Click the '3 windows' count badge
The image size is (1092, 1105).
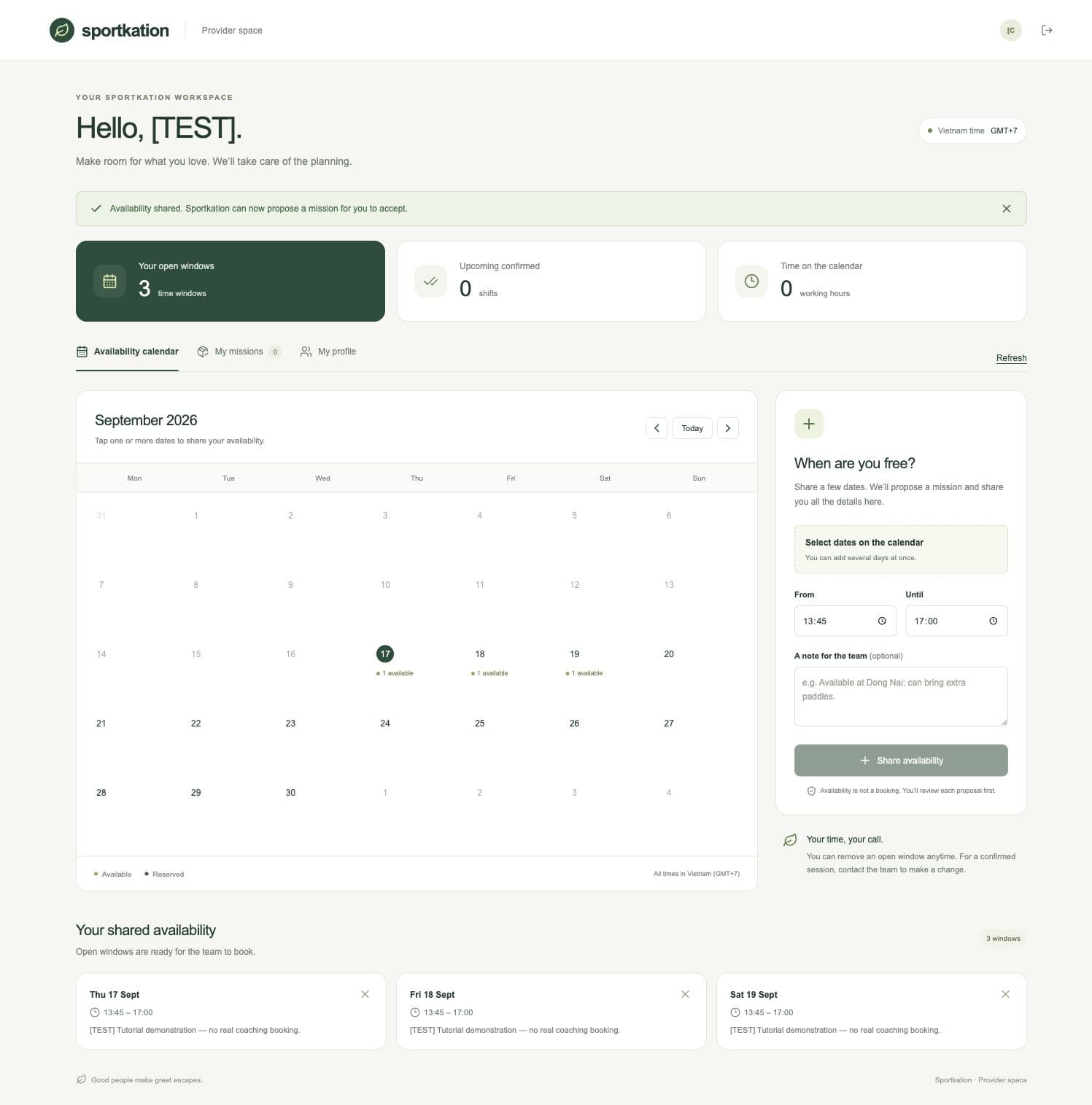(1003, 939)
